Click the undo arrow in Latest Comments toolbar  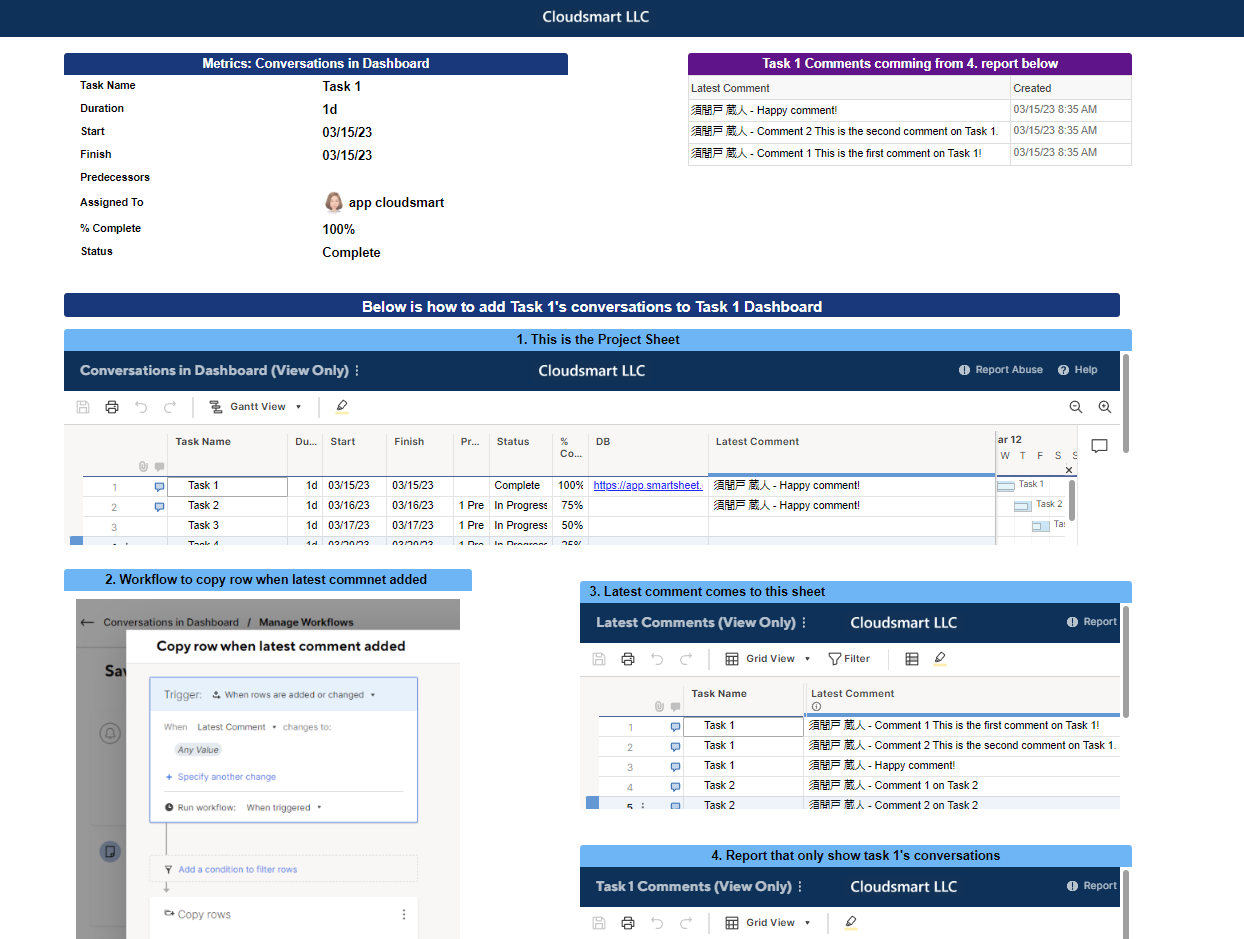656,658
